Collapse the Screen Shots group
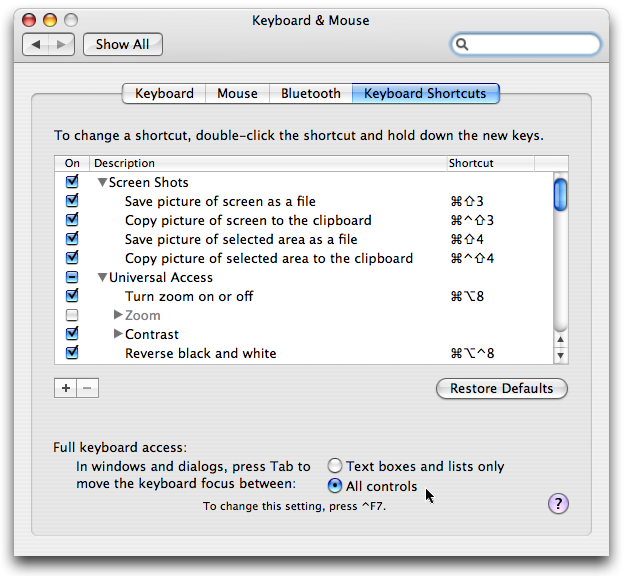The height and width of the screenshot is (576, 625). click(102, 182)
